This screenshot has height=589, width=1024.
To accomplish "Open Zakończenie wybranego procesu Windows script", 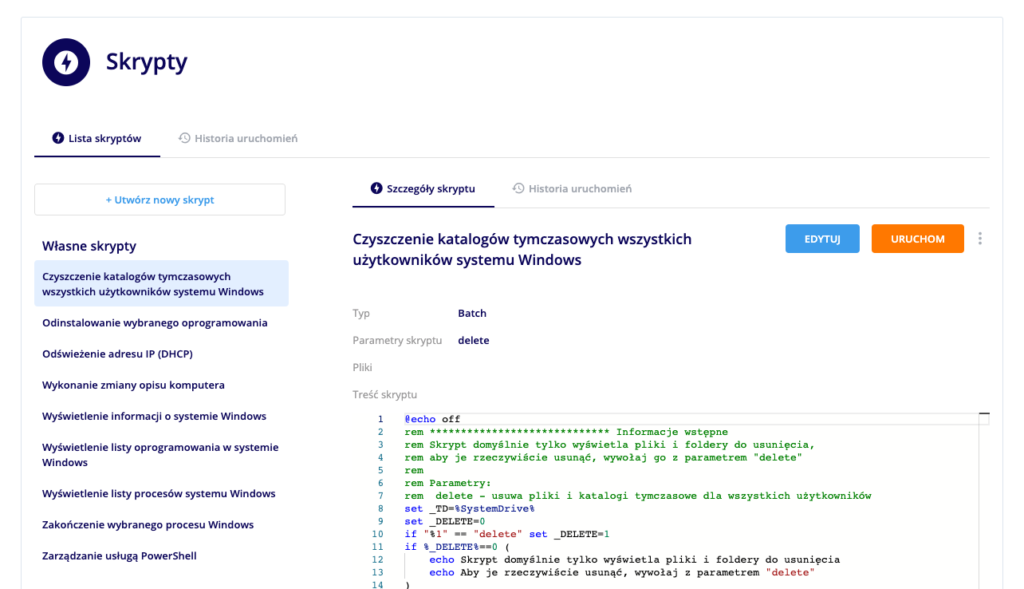I will coord(148,525).
